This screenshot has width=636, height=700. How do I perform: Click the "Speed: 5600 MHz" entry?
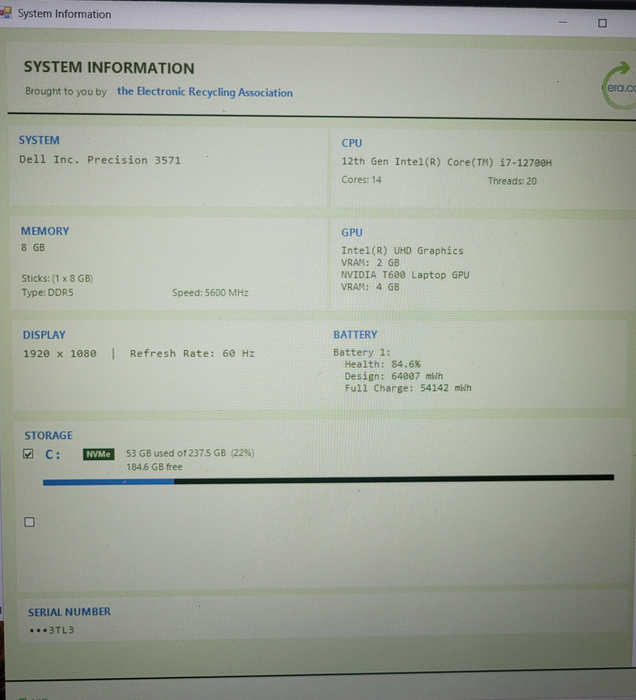[210, 293]
